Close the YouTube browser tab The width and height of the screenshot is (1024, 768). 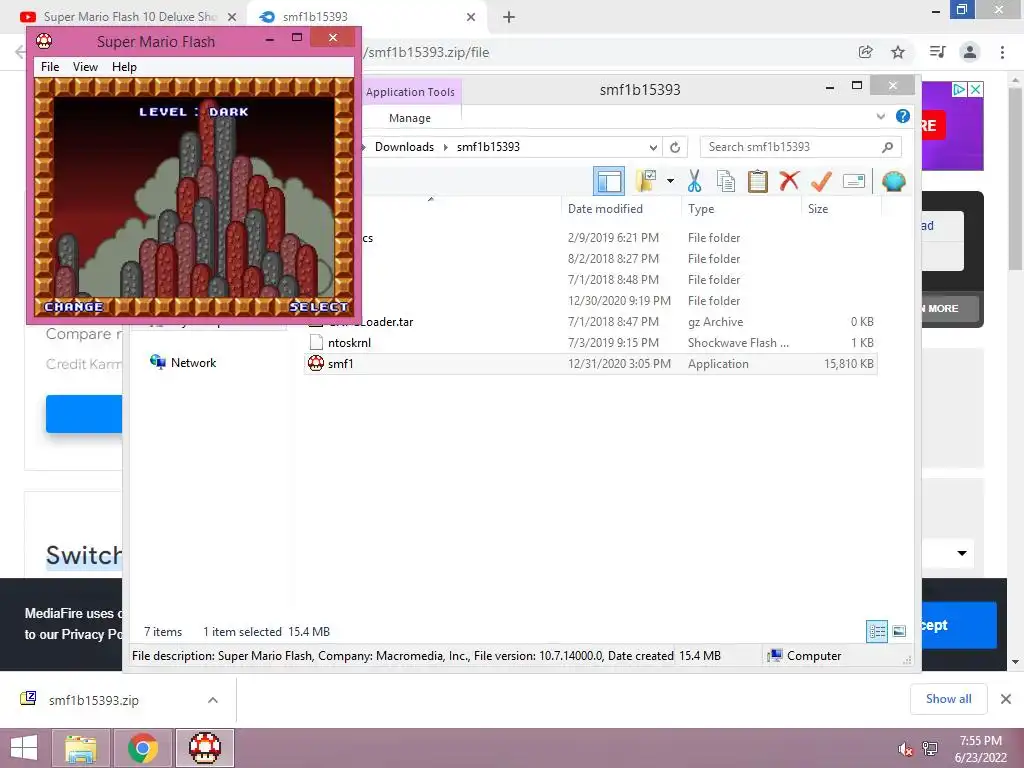coord(232,17)
